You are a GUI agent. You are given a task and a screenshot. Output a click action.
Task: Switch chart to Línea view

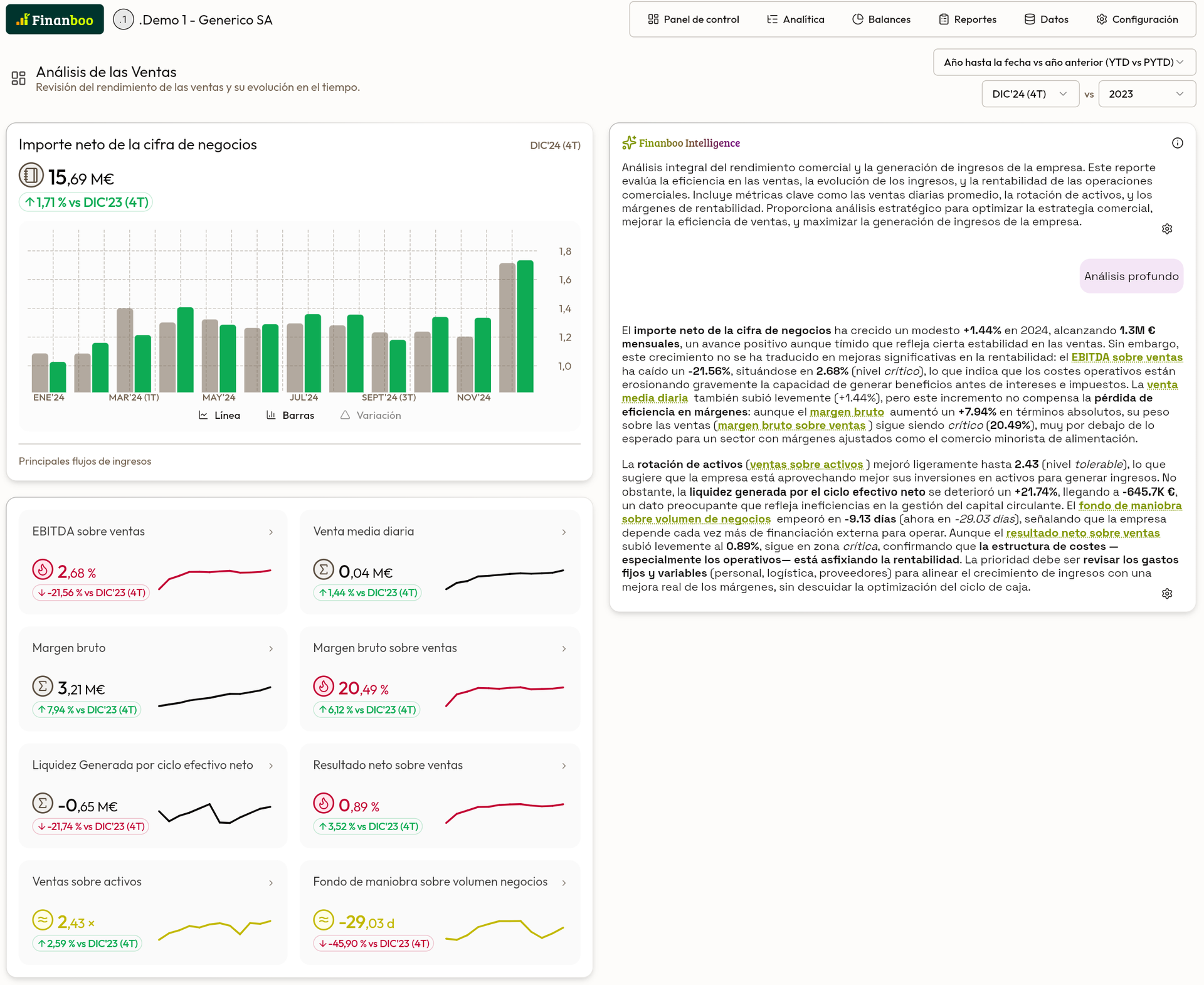219,415
